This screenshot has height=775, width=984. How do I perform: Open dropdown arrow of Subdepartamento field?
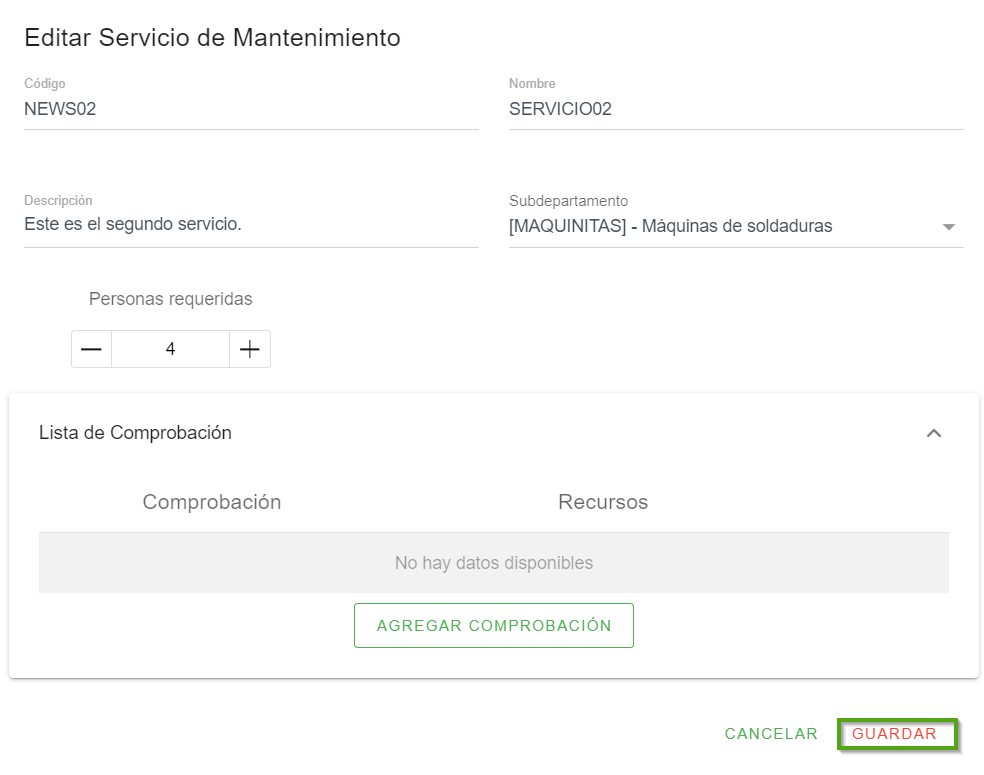pos(948,227)
